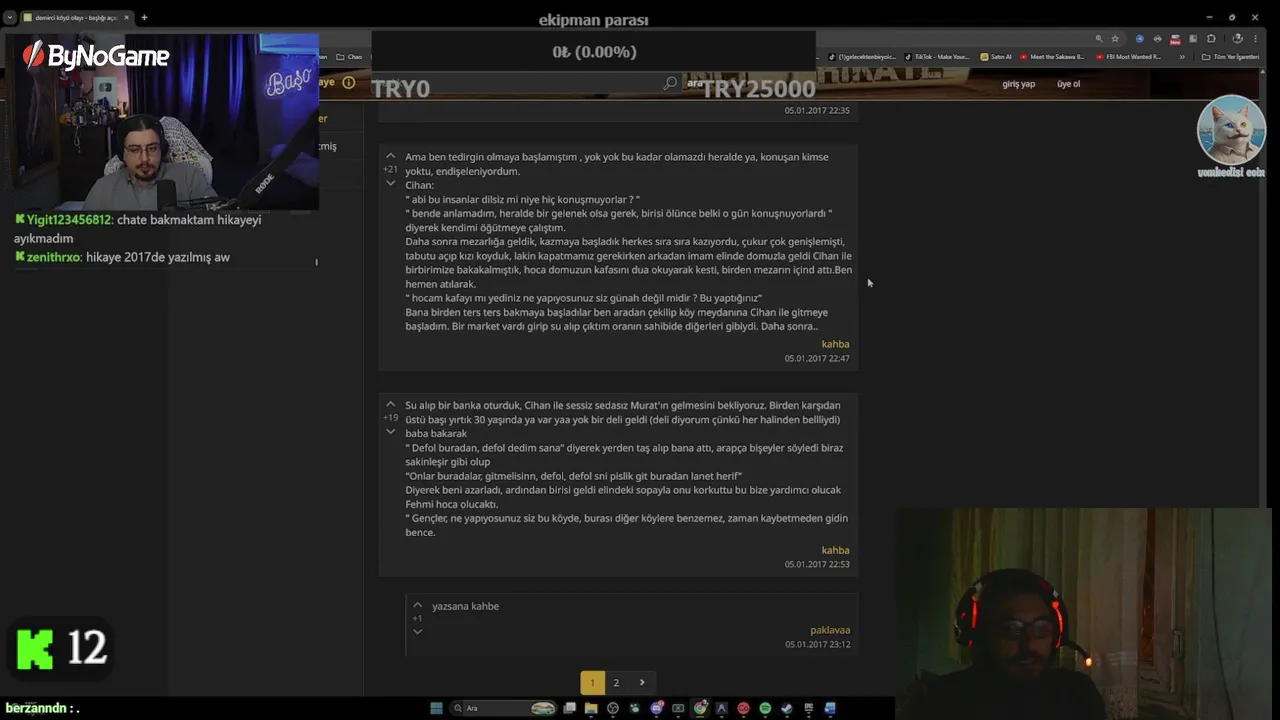The width and height of the screenshot is (1280, 720).
Task: Click the red 'New' extension icon
Action: [x=1175, y=39]
